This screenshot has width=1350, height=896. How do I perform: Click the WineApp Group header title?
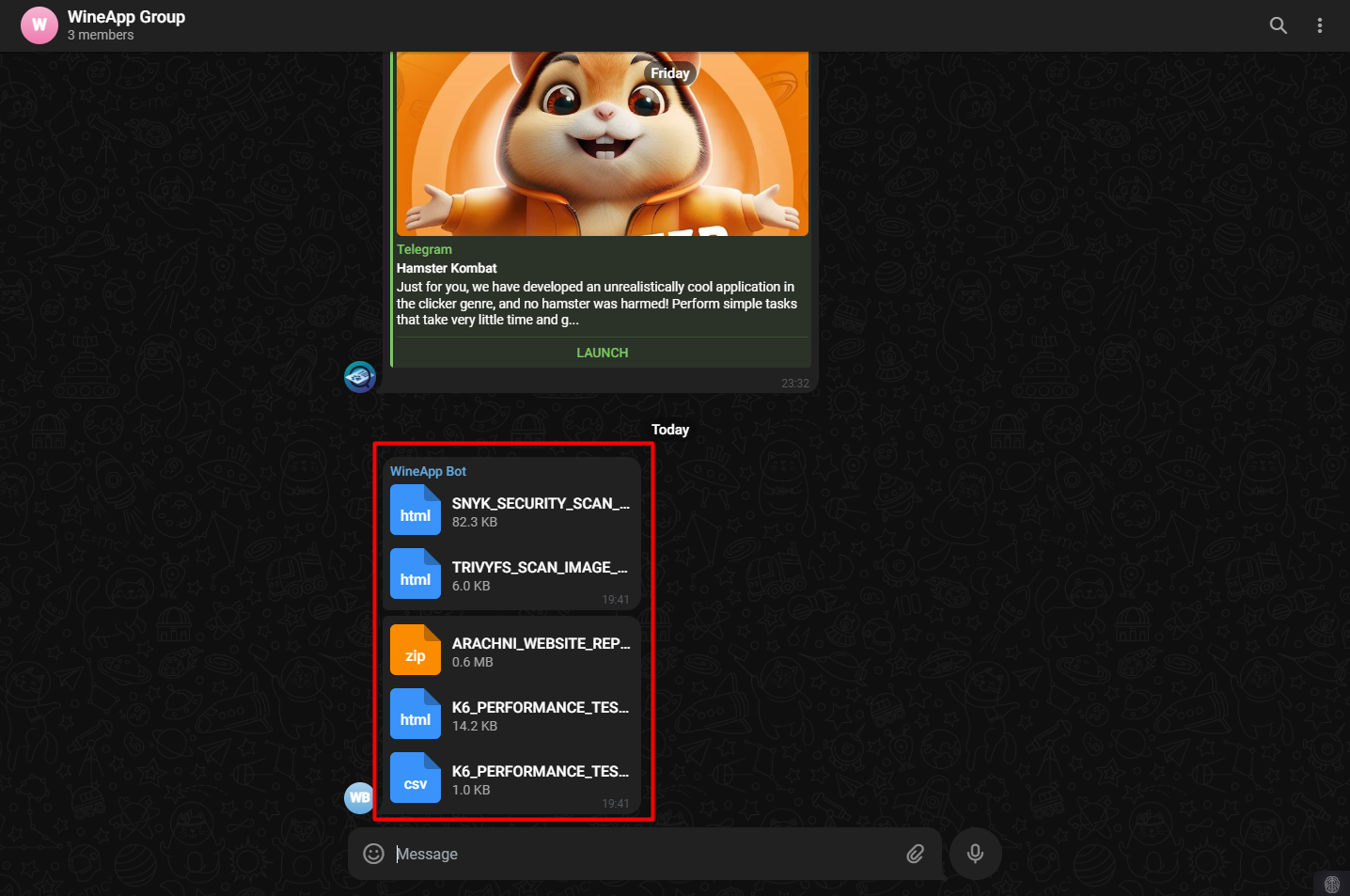point(126,16)
